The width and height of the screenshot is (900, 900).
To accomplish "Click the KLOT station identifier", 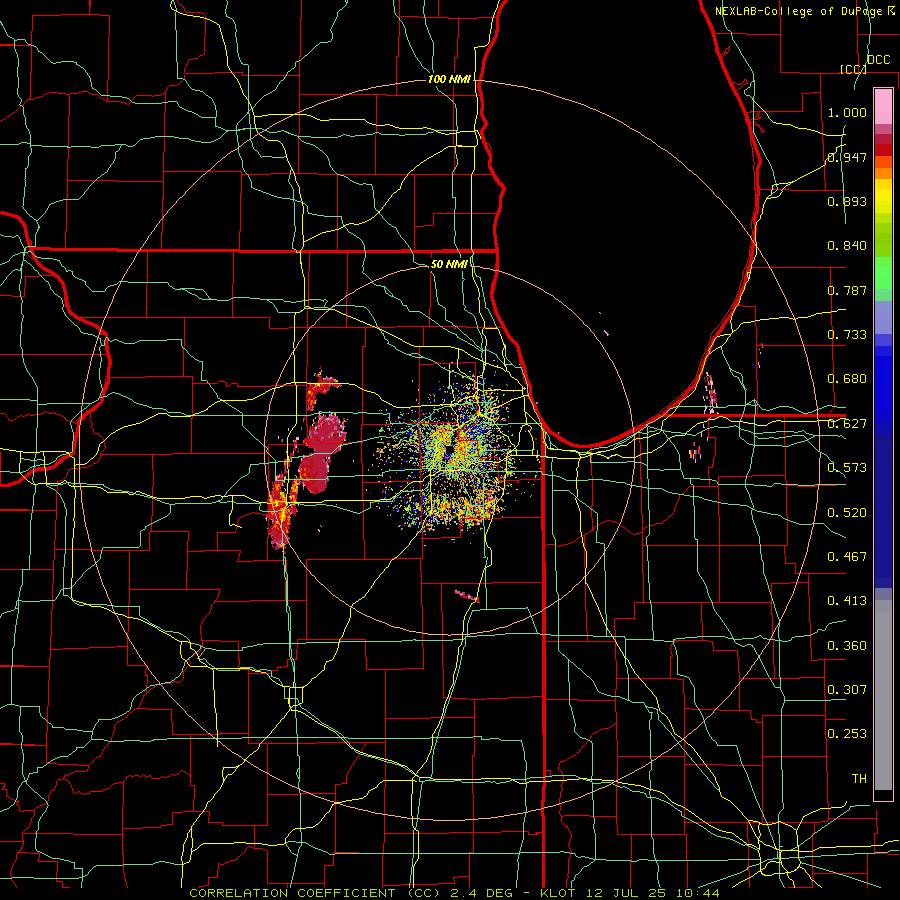I will coord(557,893).
